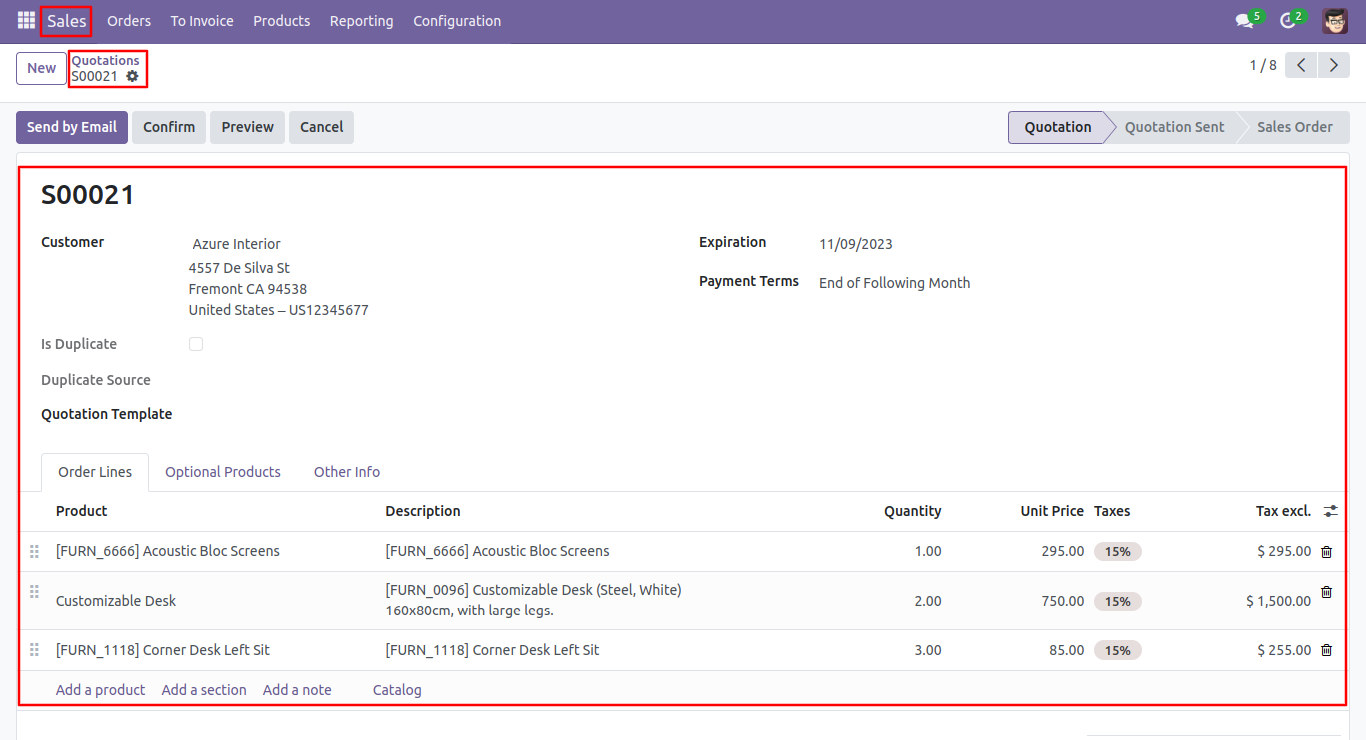Open the Orders menu

tap(129, 21)
